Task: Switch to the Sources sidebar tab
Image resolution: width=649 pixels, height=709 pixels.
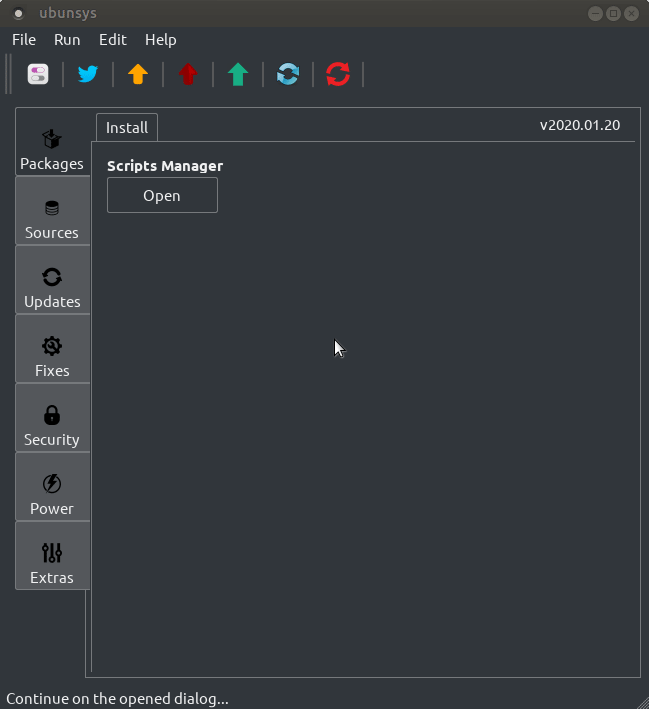Action: coord(52,211)
